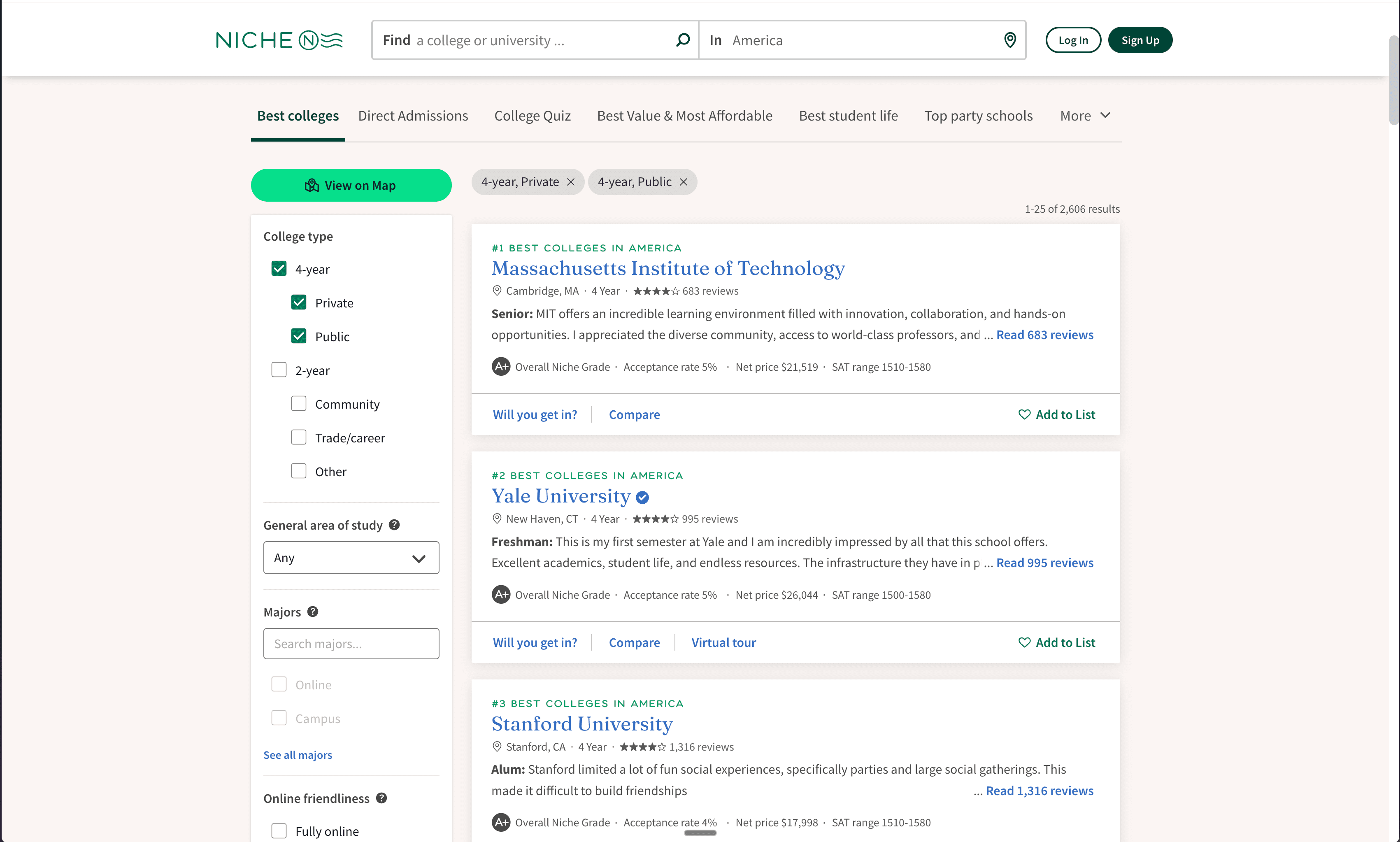Image resolution: width=1400 pixels, height=842 pixels.
Task: Click the MIT star rating display
Action: [x=656, y=291]
